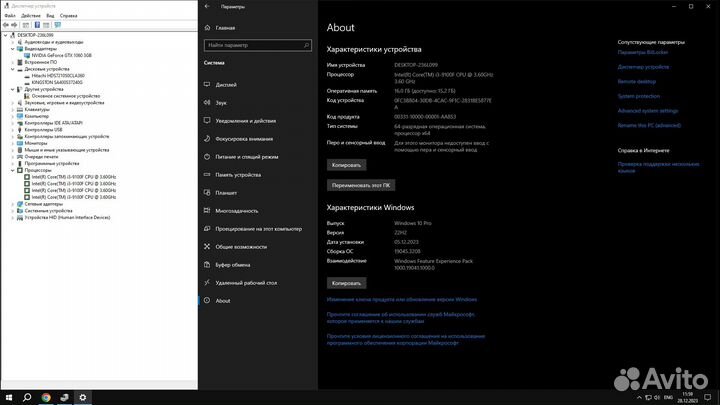This screenshot has width=720, height=405.
Task: Collapse the Видеоадаптеры category
Action: coord(13,49)
